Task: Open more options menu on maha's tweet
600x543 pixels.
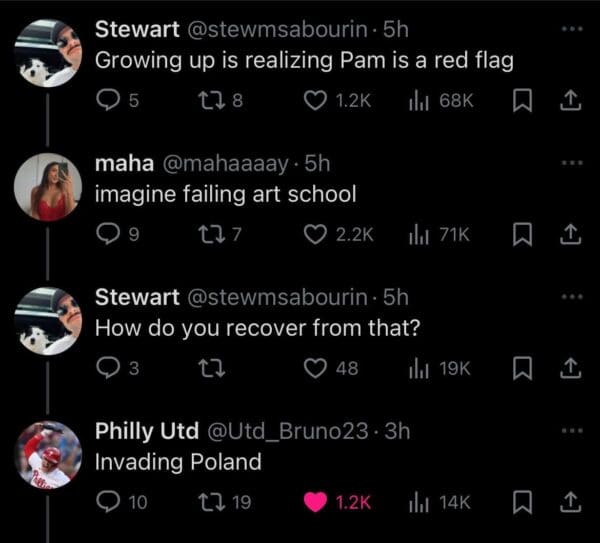Action: click(572, 163)
